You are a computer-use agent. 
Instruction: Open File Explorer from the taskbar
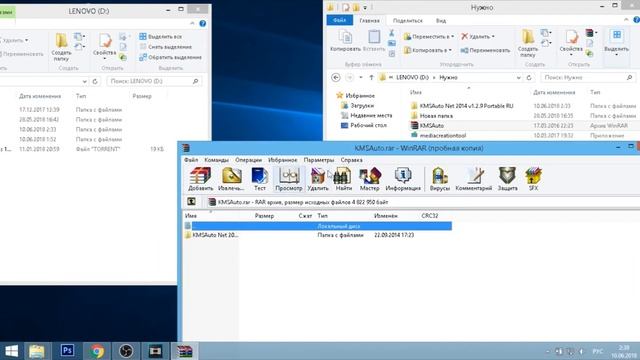click(36, 351)
